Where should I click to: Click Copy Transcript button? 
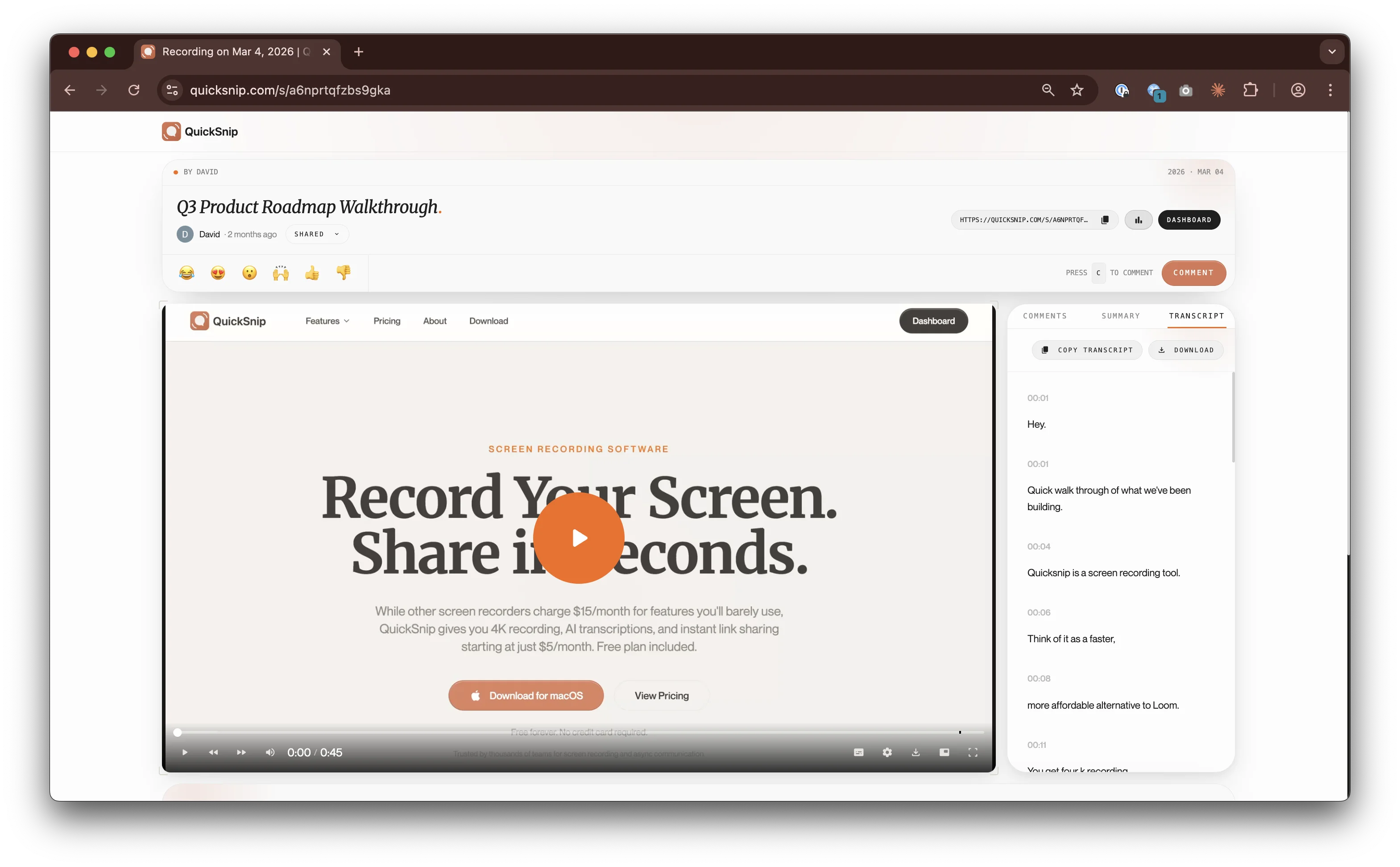pos(1087,350)
